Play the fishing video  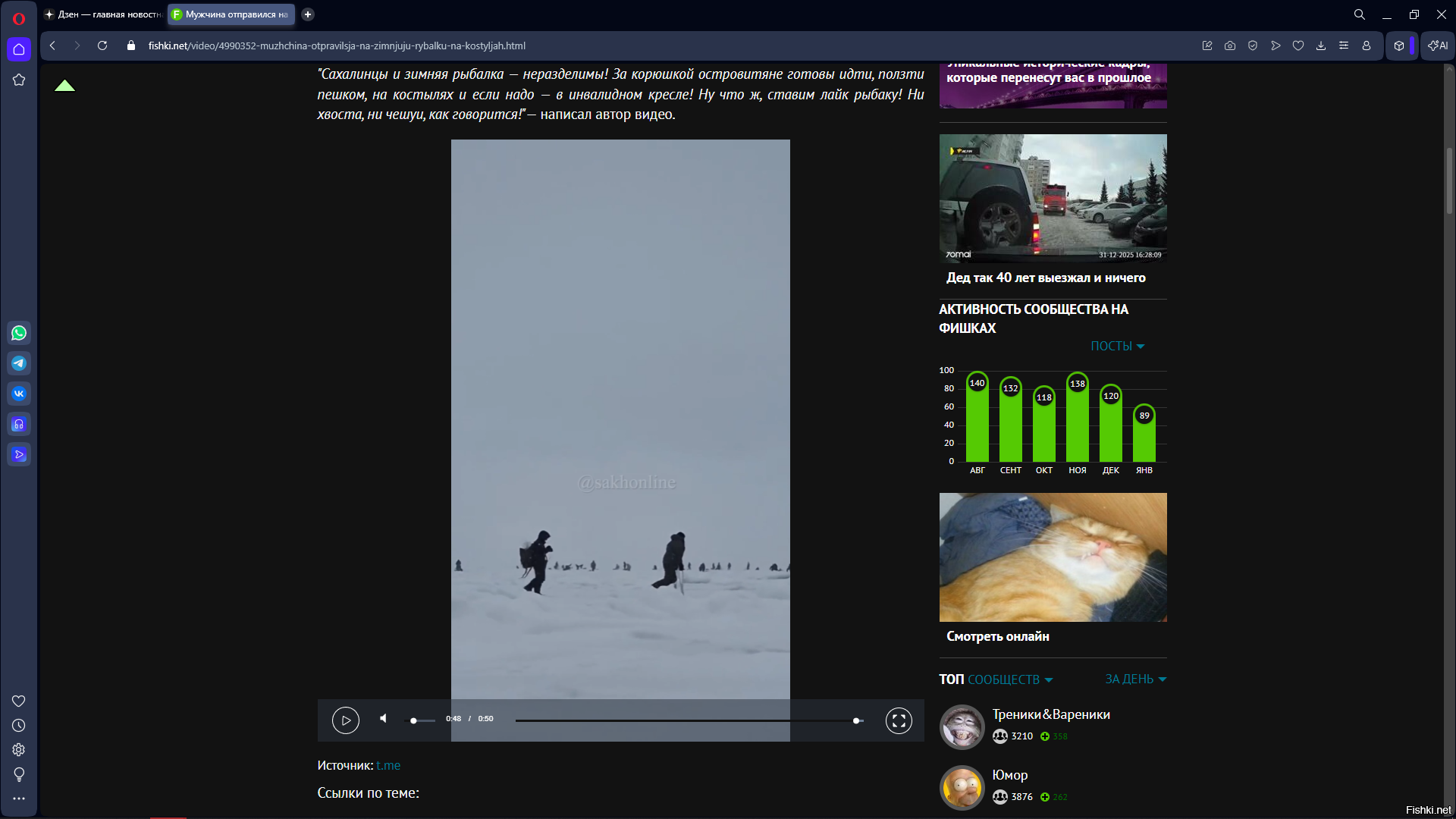click(x=345, y=720)
